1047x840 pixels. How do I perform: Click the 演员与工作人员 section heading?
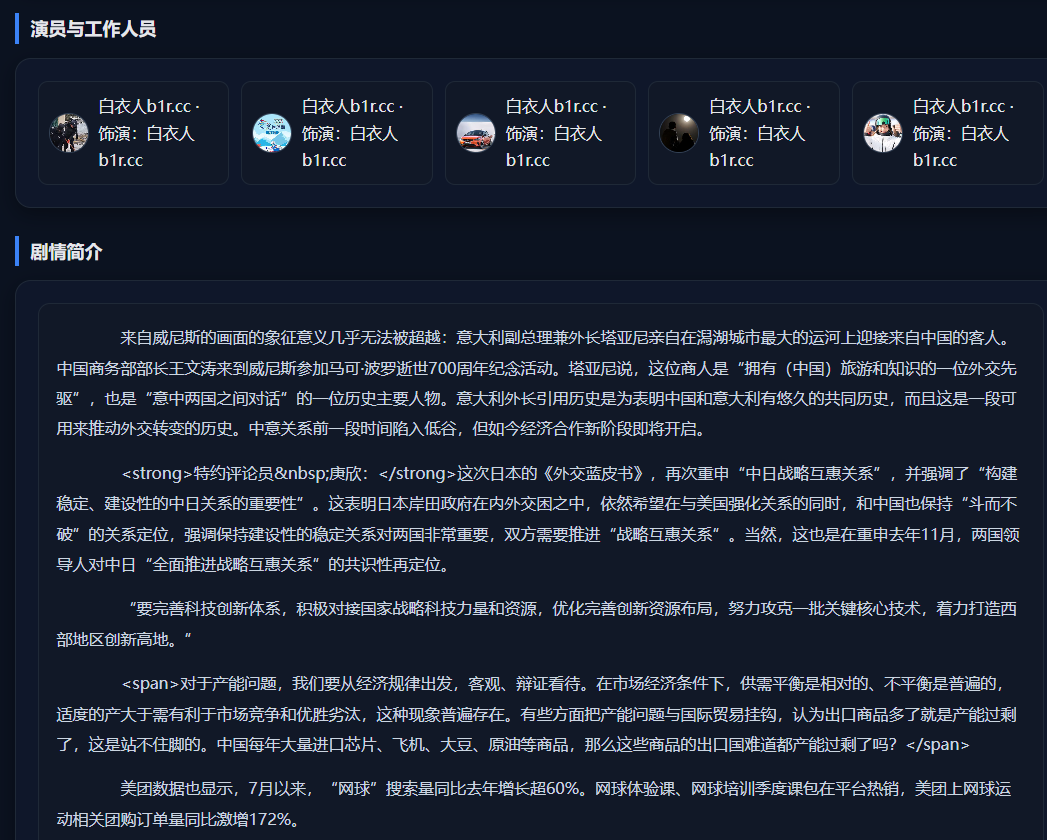pos(93,29)
